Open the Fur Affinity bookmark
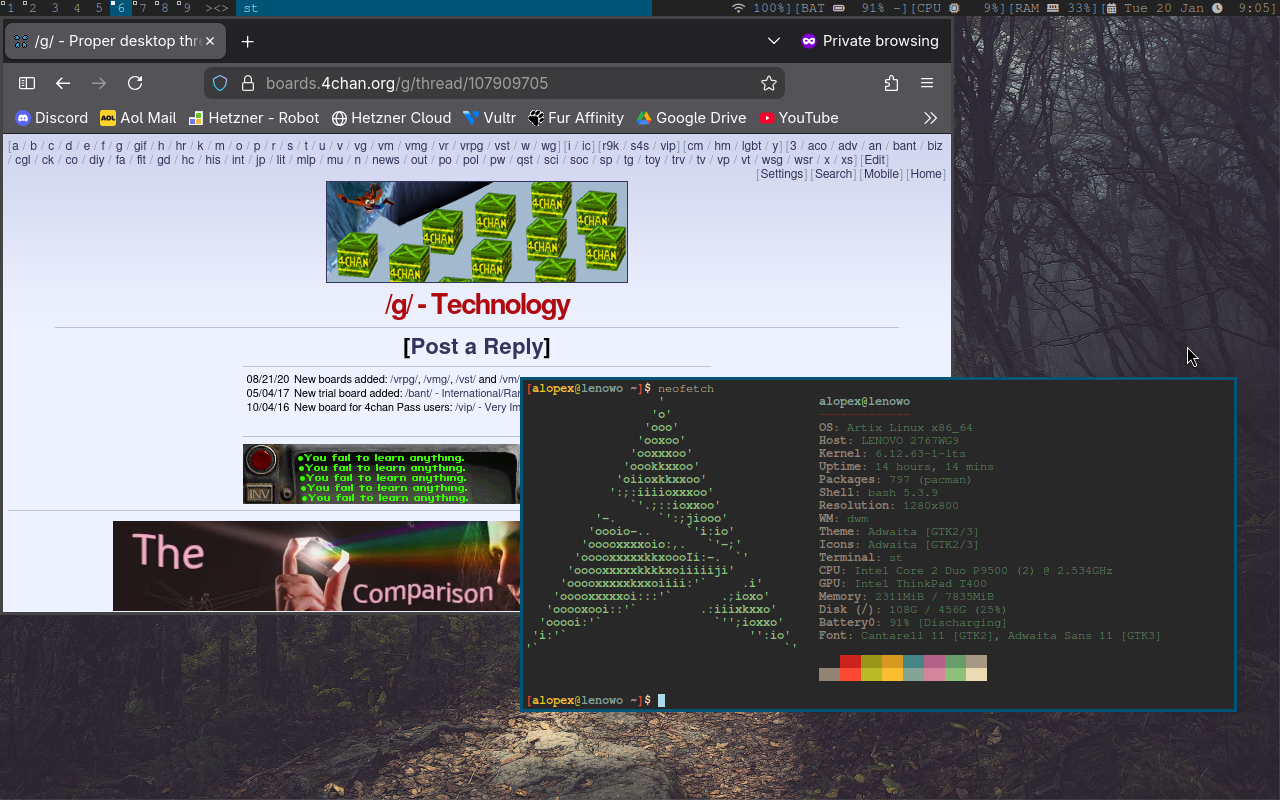 tap(575, 118)
